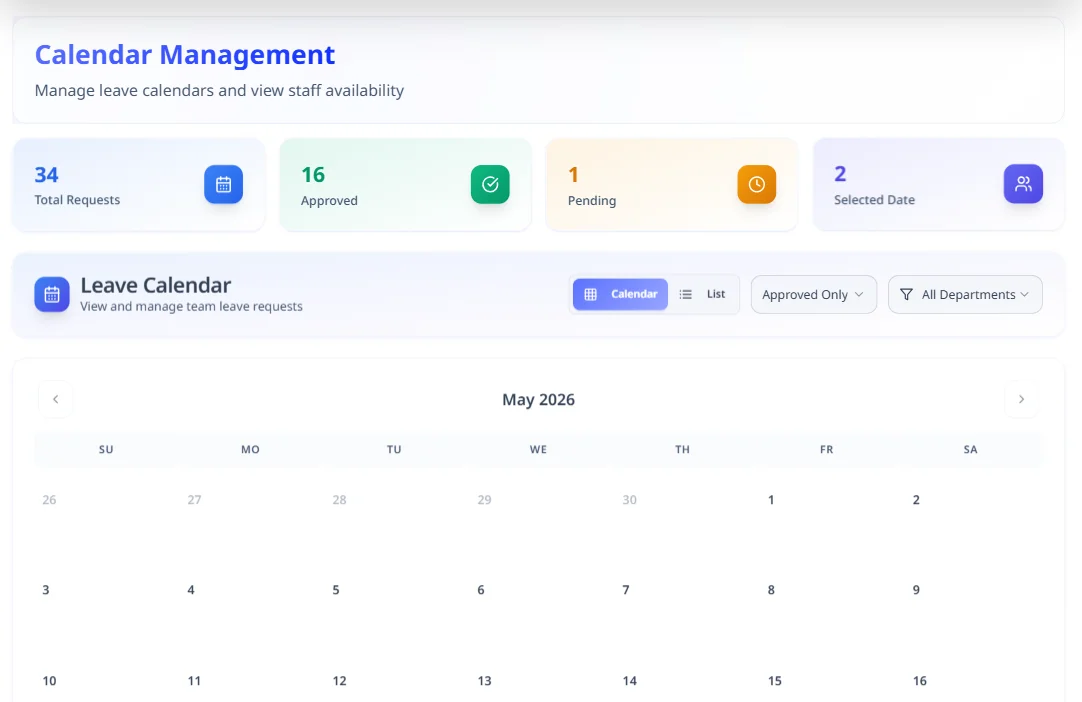The width and height of the screenshot is (1082, 702).
Task: Click greyed-out April 27 date
Action: 194,500
